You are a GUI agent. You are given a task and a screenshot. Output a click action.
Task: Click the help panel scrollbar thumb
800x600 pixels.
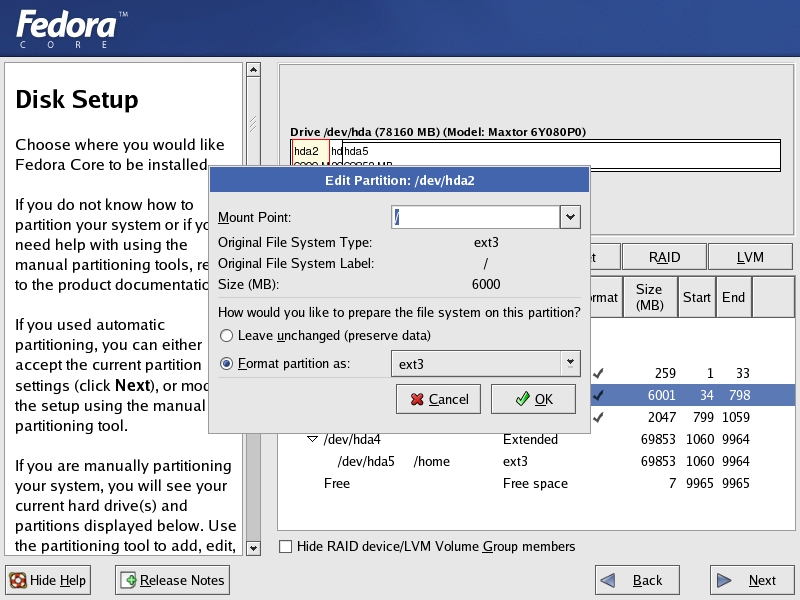[253, 122]
